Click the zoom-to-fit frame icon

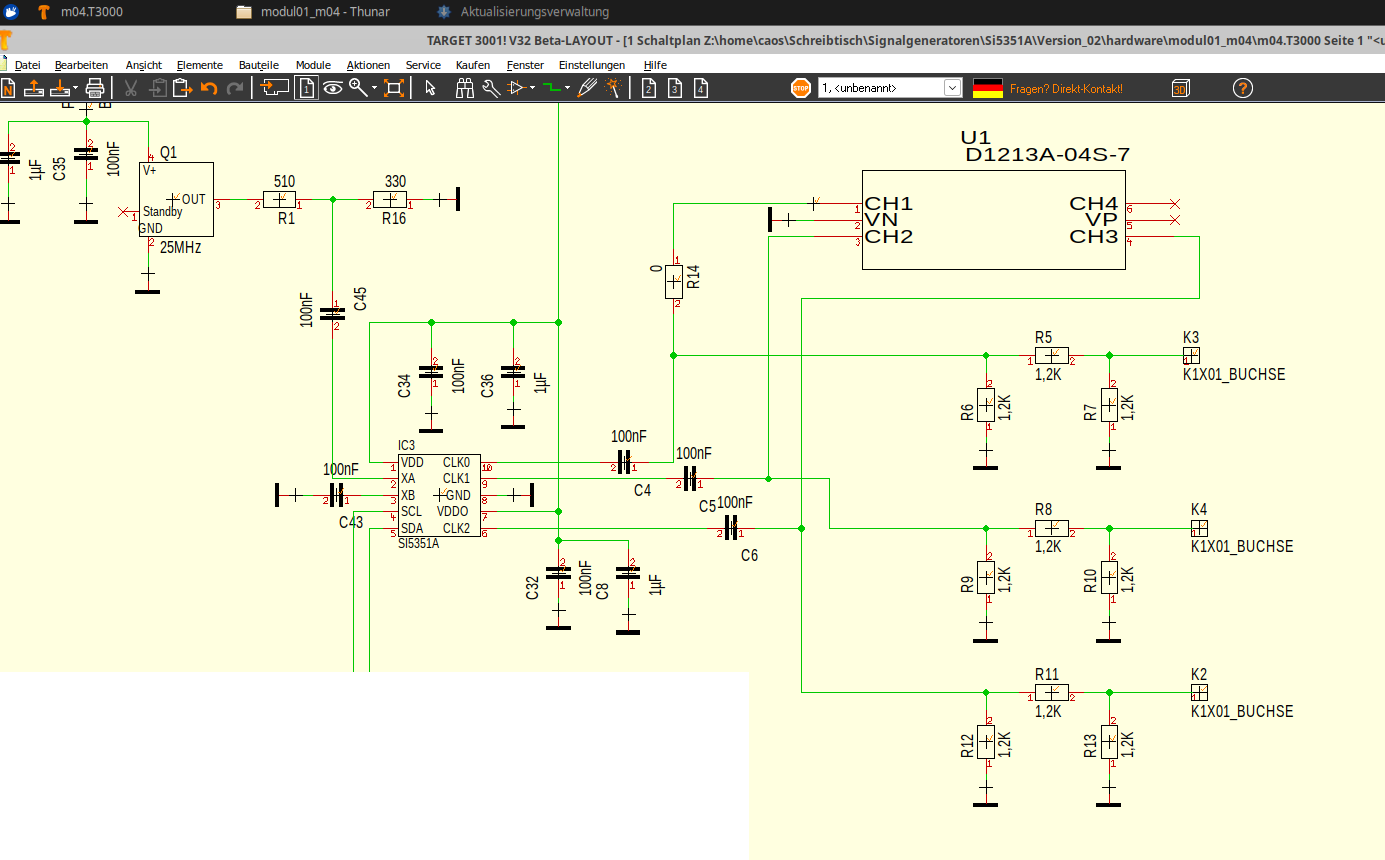394,88
